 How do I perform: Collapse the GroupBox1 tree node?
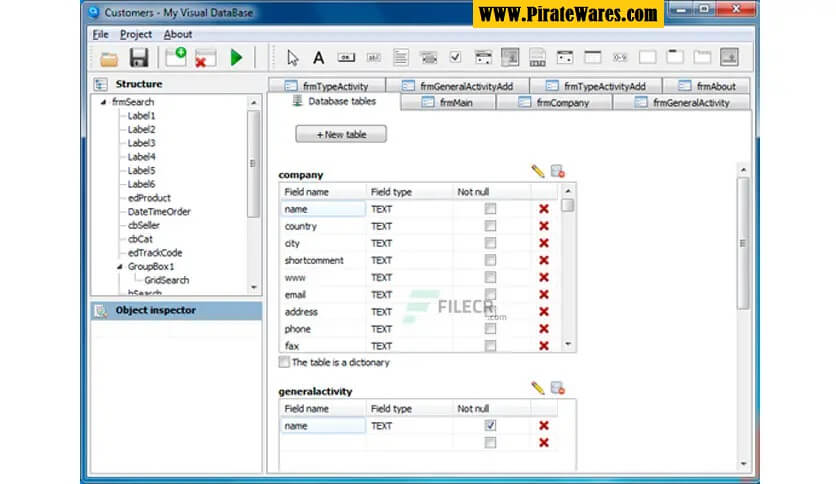coord(119,267)
